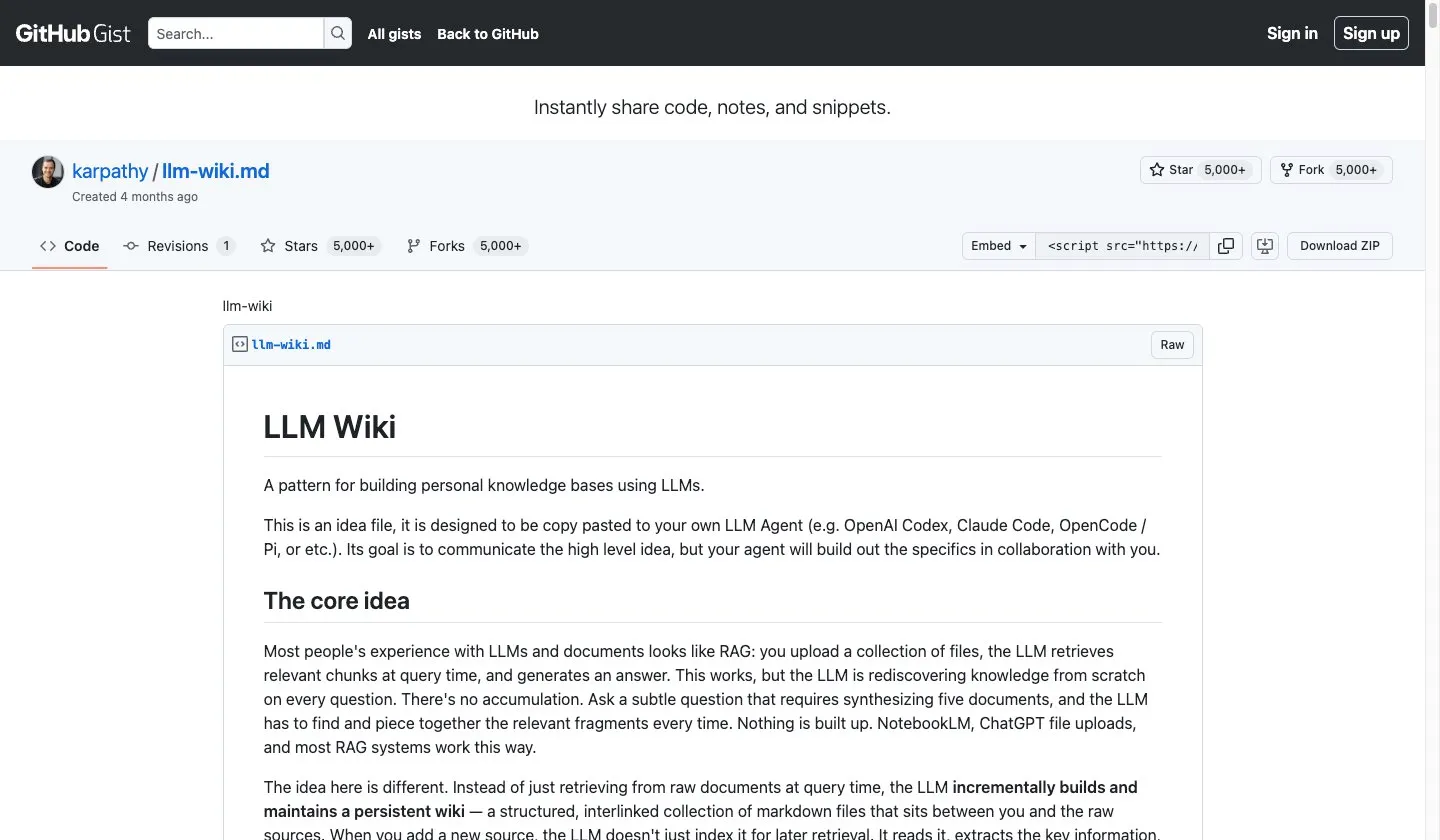The width and height of the screenshot is (1440, 840).
Task: Open the GitHub Gist logo home link
Action: pyautogui.click(x=73, y=33)
